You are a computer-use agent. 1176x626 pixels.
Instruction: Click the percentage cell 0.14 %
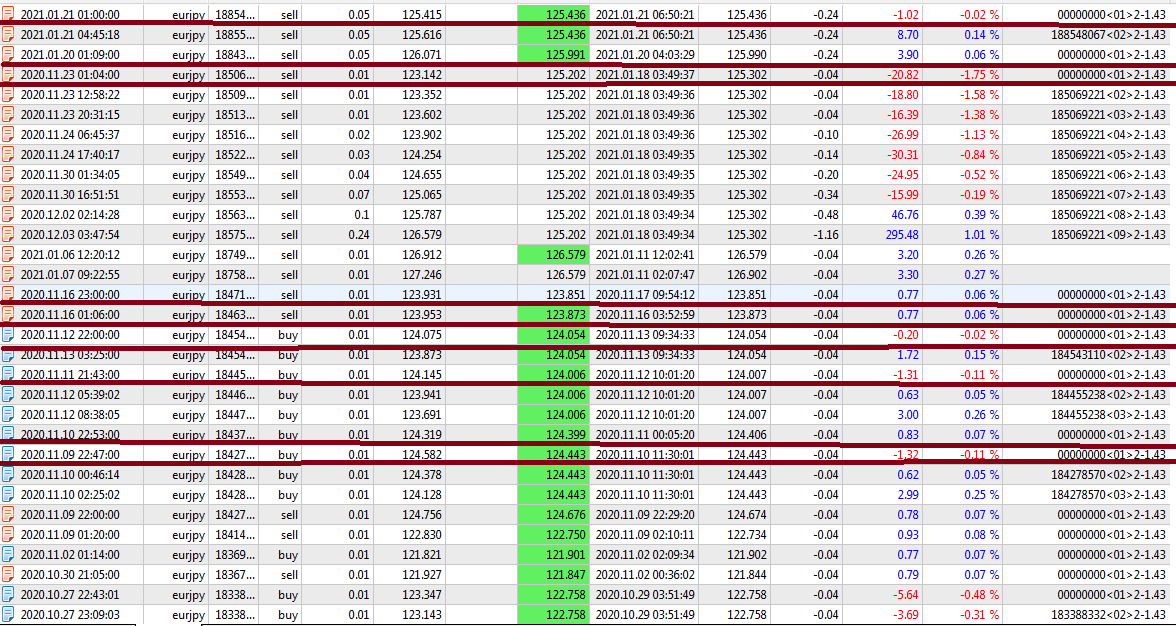click(980, 34)
